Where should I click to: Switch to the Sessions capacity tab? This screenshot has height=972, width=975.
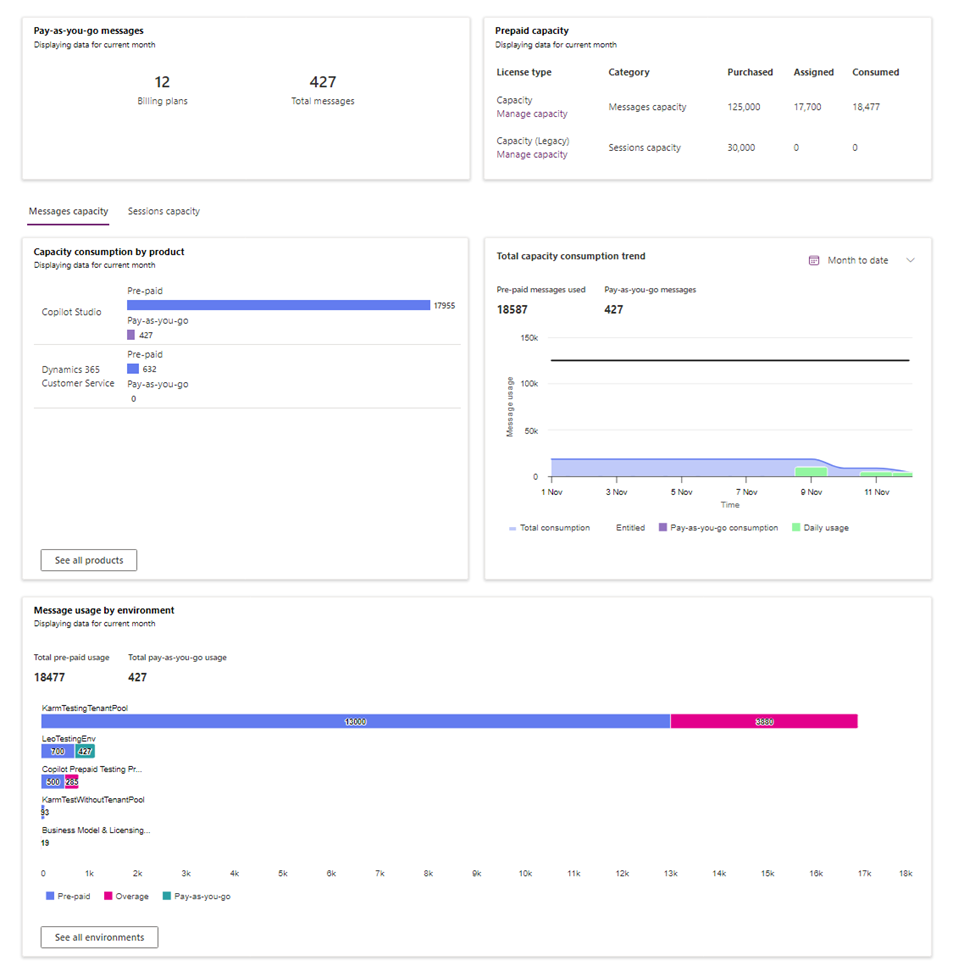(x=164, y=211)
